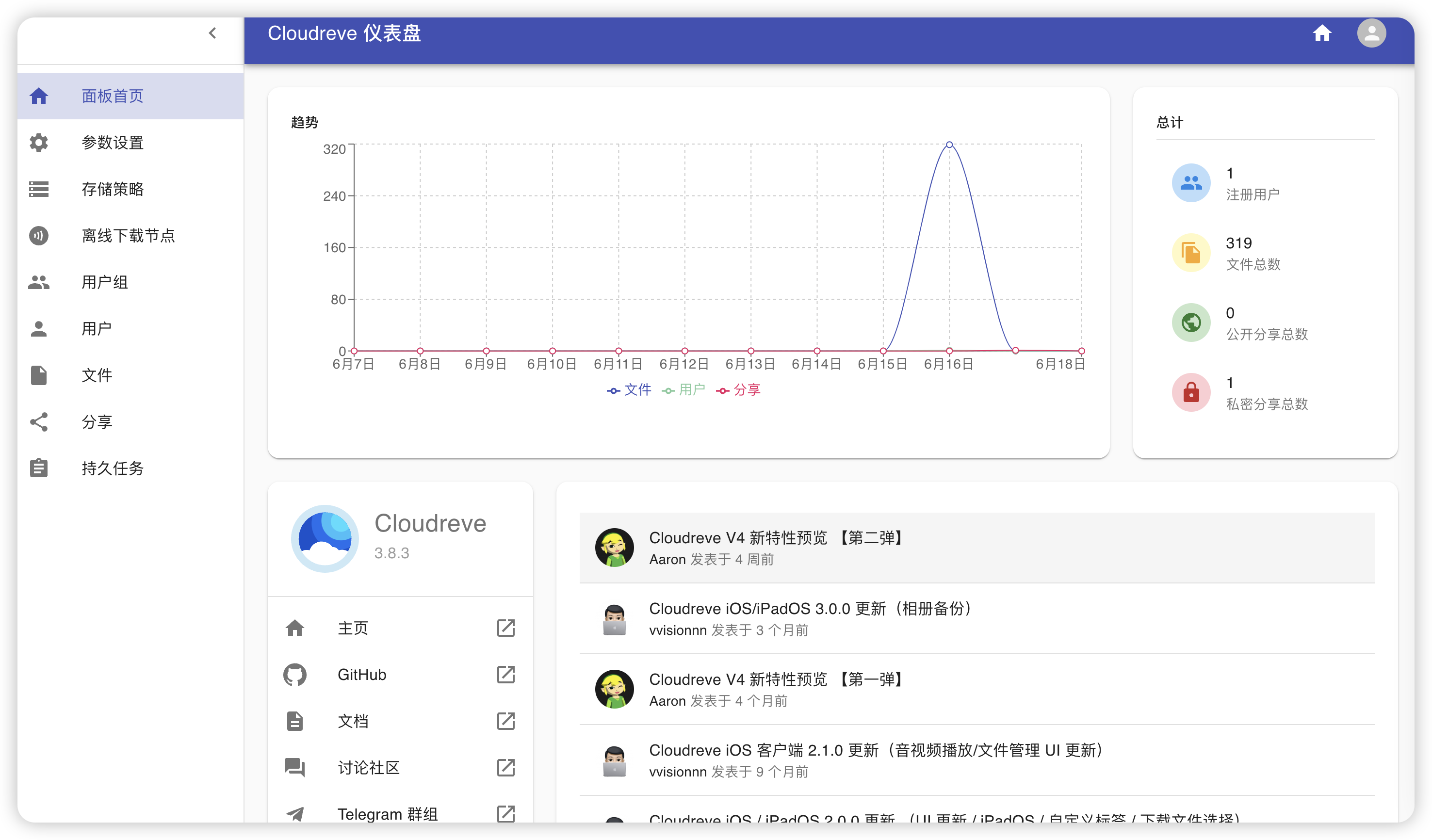This screenshot has height=840, width=1432.
Task: Click the GitHub octocat icon
Action: click(295, 674)
